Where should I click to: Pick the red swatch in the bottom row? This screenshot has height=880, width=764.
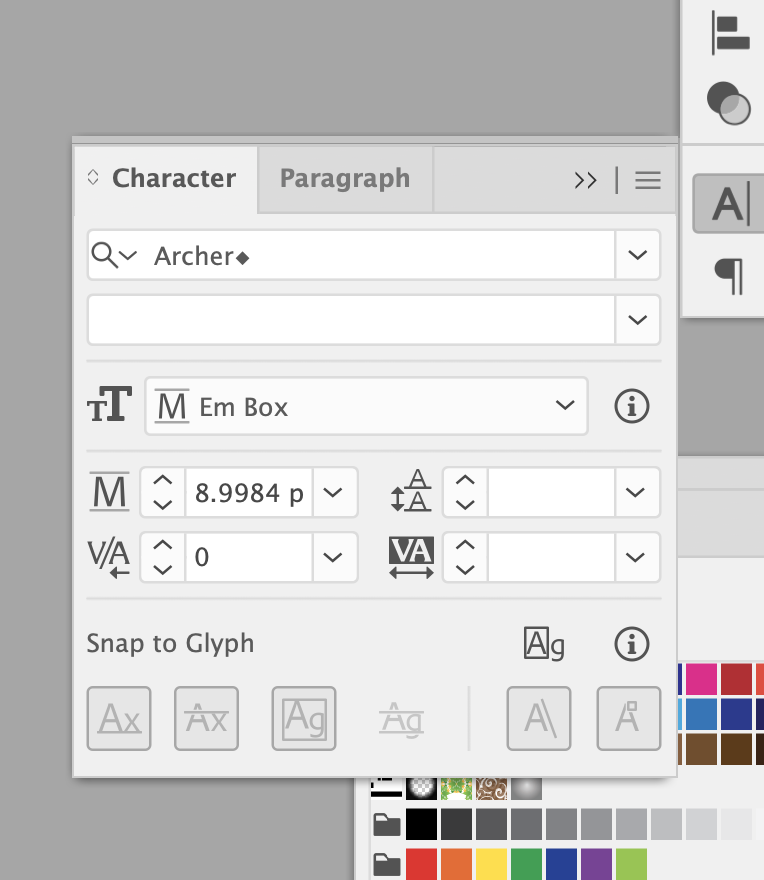(x=421, y=863)
